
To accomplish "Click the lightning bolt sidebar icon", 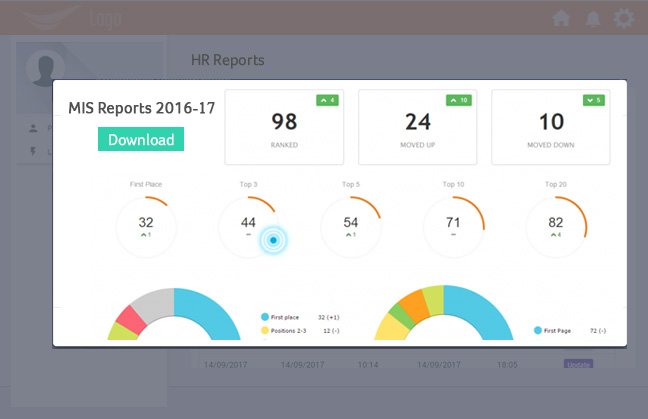I will coord(33,151).
